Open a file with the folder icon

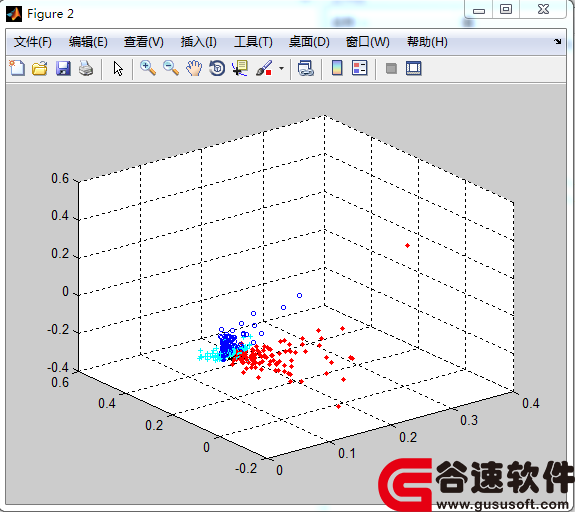40,68
